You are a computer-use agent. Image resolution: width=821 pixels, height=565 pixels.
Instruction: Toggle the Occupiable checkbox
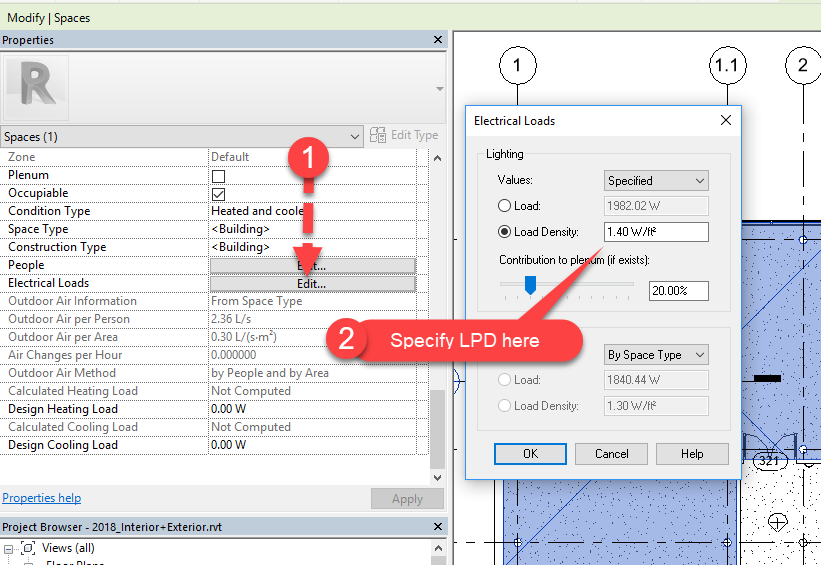(x=218, y=194)
